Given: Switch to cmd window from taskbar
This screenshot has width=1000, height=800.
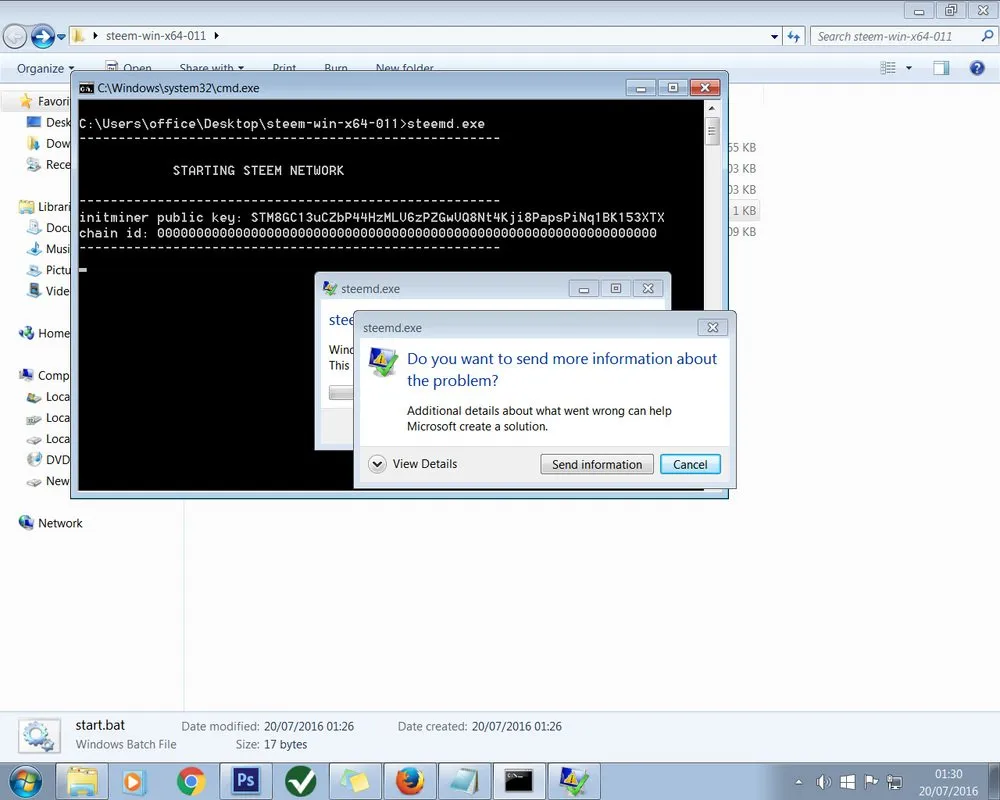Looking at the screenshot, I should 518,781.
